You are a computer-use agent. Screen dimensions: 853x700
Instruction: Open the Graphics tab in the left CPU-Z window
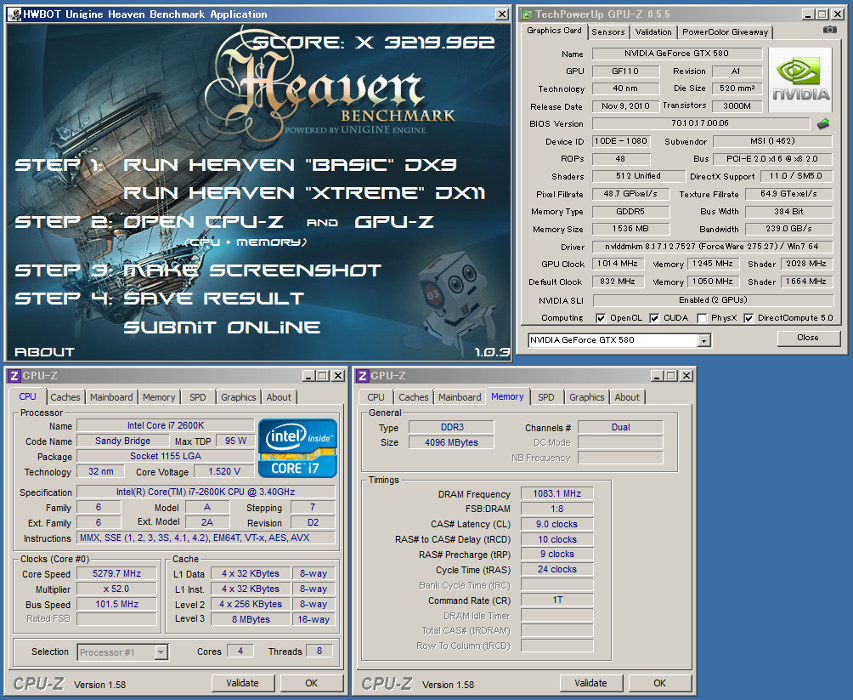pyautogui.click(x=238, y=397)
